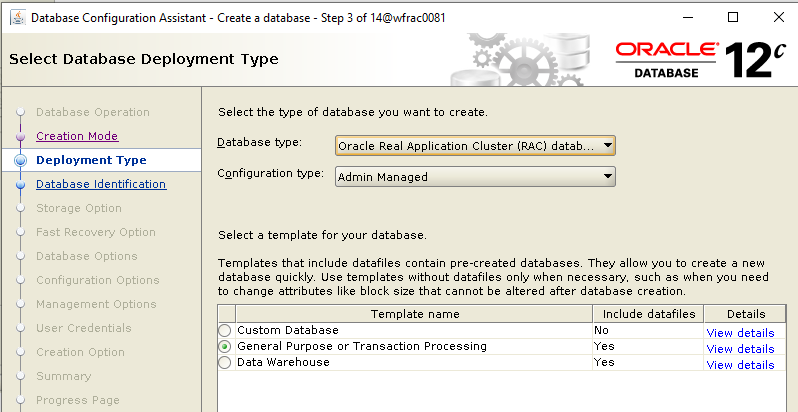Click the 'No' datafiles cell for Custom Database
Image resolution: width=798 pixels, height=412 pixels.
648,330
